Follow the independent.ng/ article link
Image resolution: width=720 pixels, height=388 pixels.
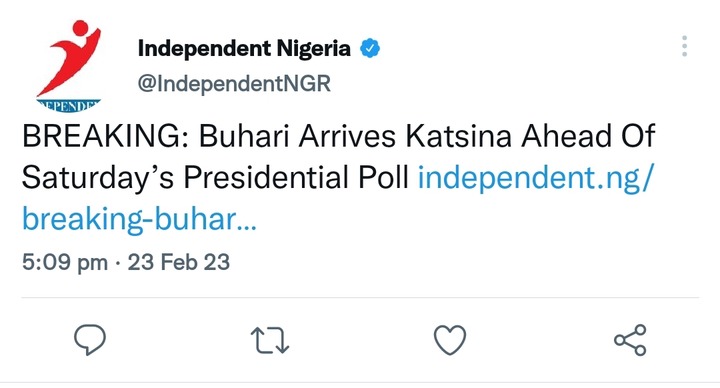click(x=535, y=178)
